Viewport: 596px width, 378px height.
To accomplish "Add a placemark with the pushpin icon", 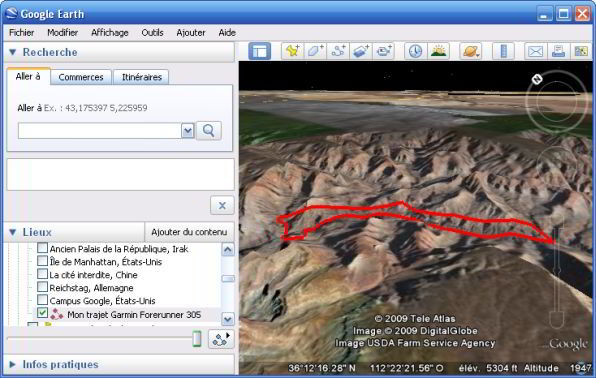I will tap(293, 51).
